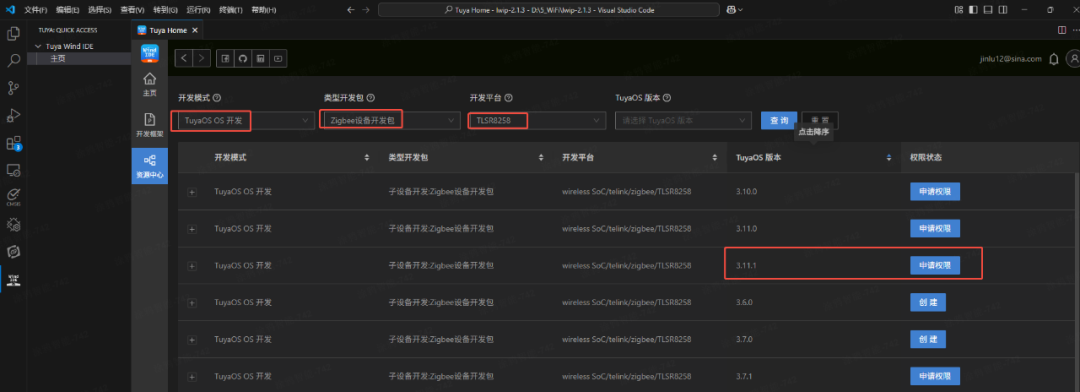The width and height of the screenshot is (1080, 392).
Task: Open 开发框架 in the Tuya sidebar
Action: pos(149,125)
